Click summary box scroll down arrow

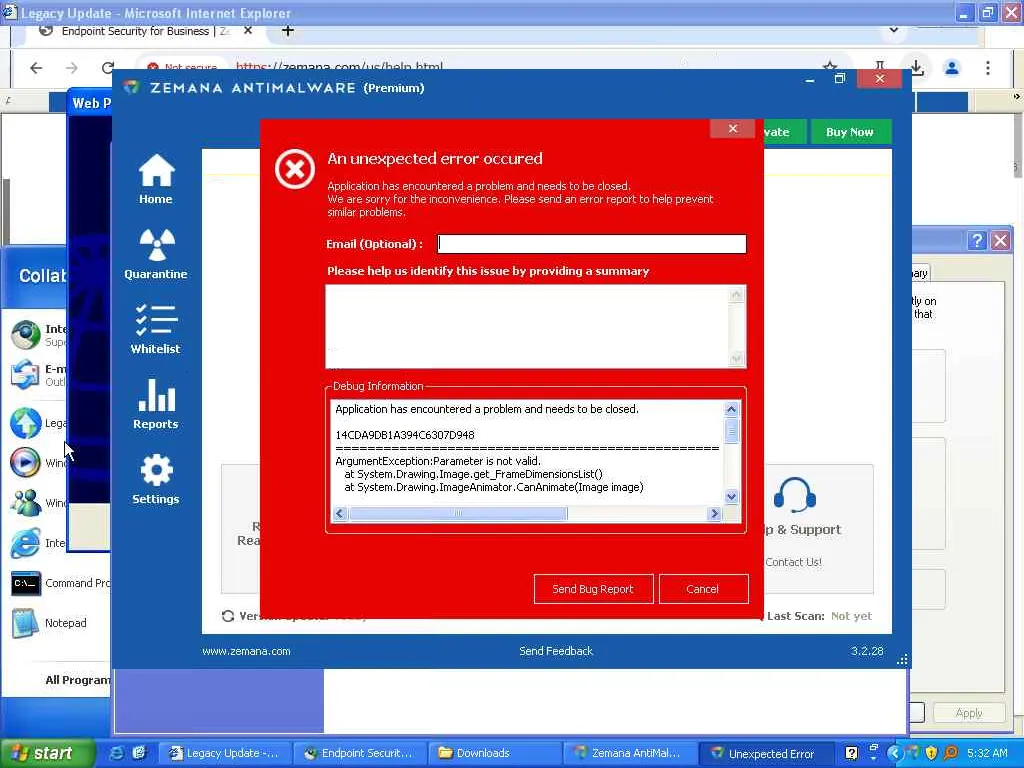tap(737, 359)
